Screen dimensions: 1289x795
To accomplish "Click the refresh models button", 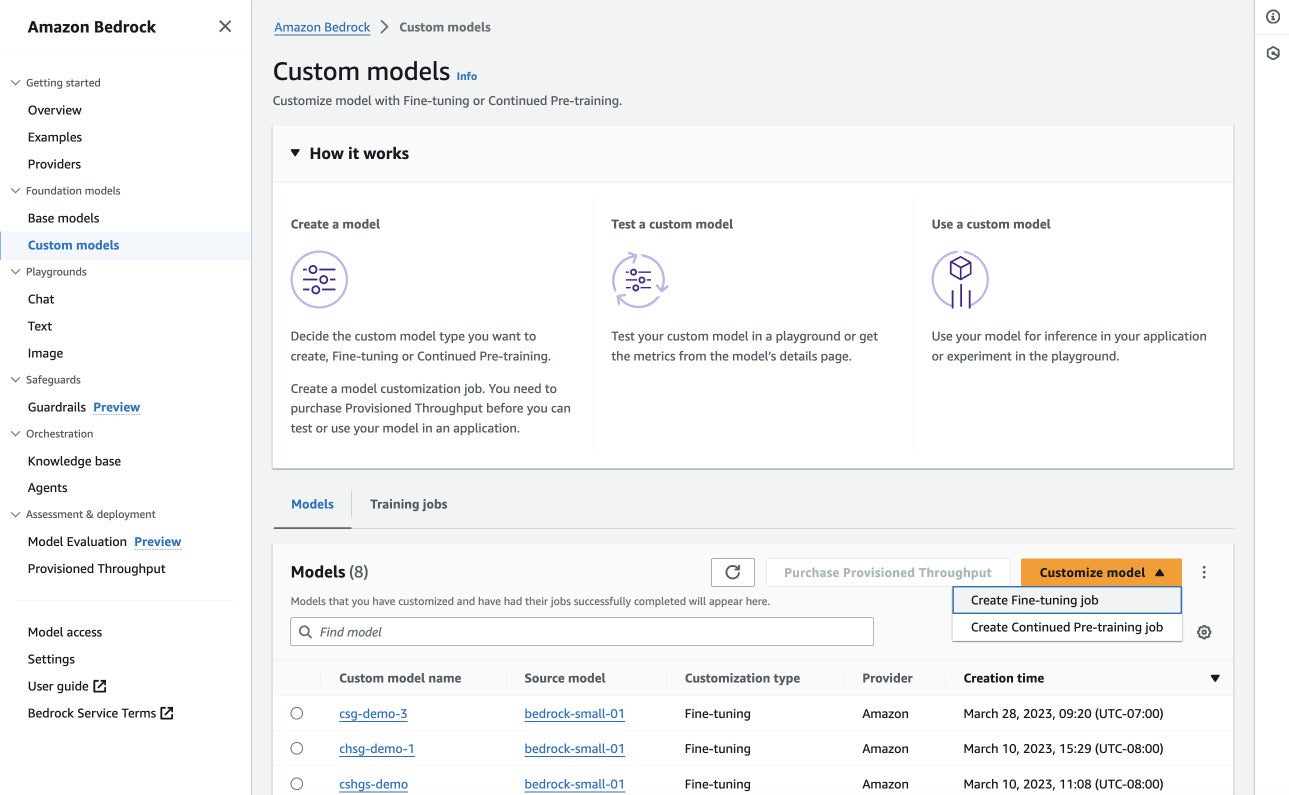I will 732,572.
